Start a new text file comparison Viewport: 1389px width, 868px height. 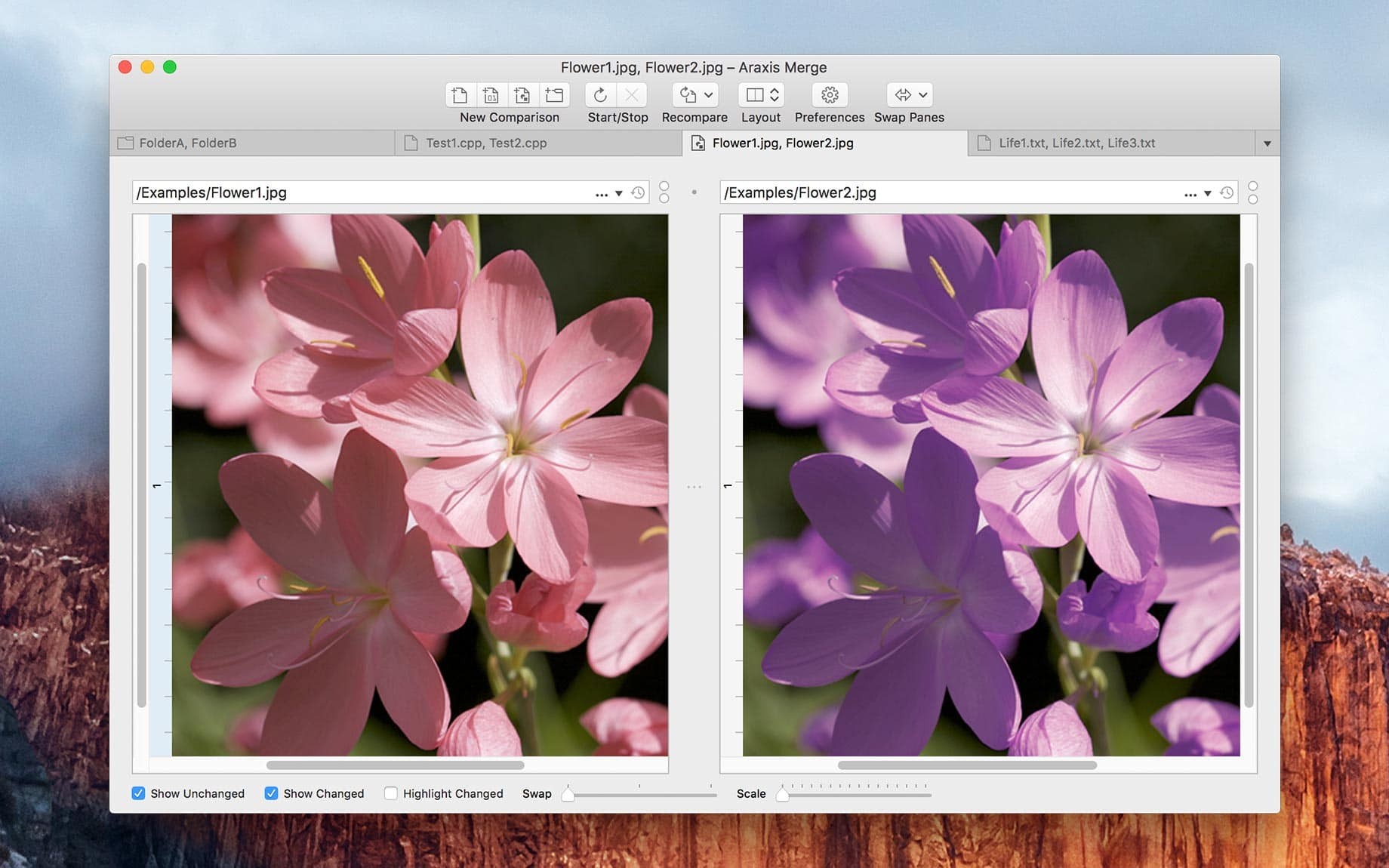click(x=460, y=94)
